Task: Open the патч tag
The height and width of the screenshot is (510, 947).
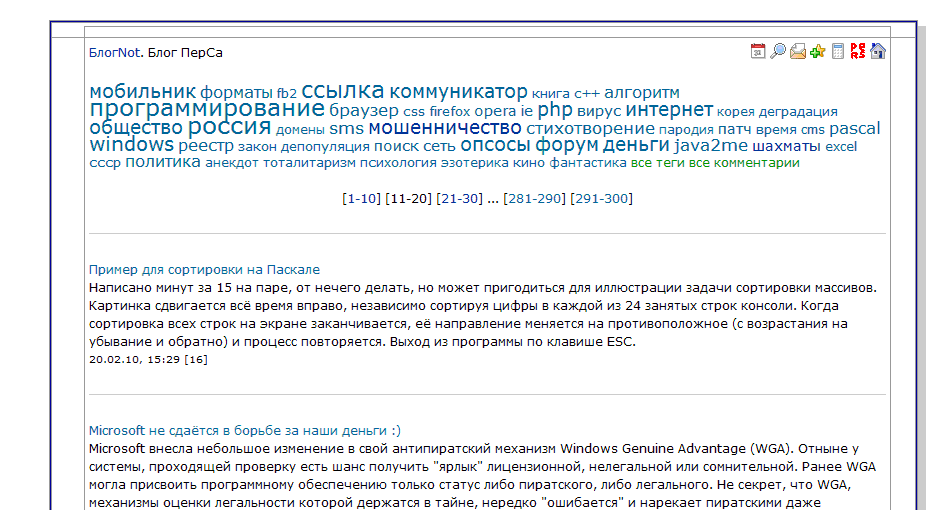Action: pos(734,129)
